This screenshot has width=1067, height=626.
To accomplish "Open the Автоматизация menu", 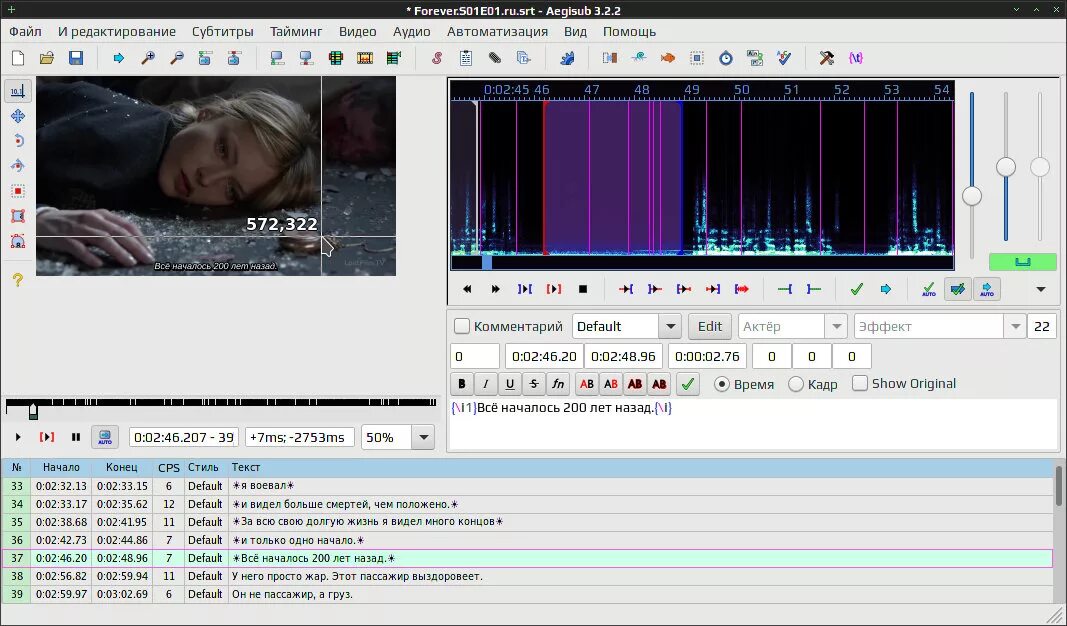I will click(x=497, y=31).
